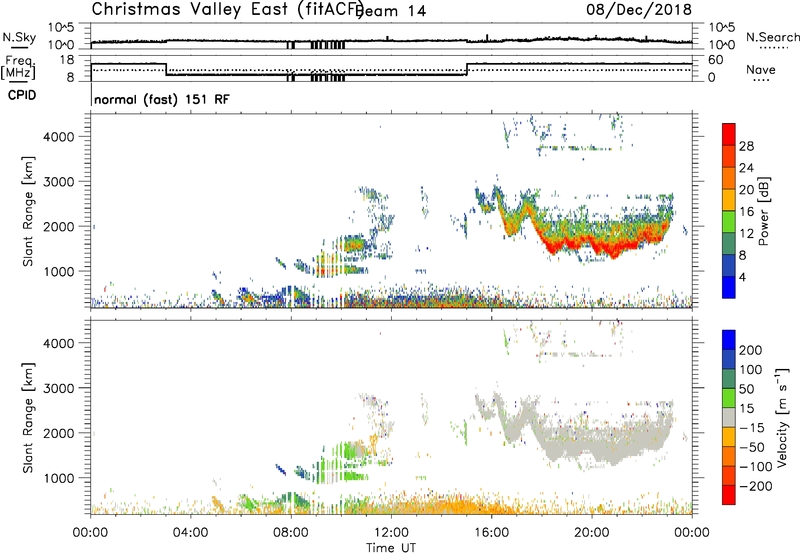The width and height of the screenshot is (800, 554).
Task: Click the "Power [dB]" colorbar label
Action: [x=764, y=211]
